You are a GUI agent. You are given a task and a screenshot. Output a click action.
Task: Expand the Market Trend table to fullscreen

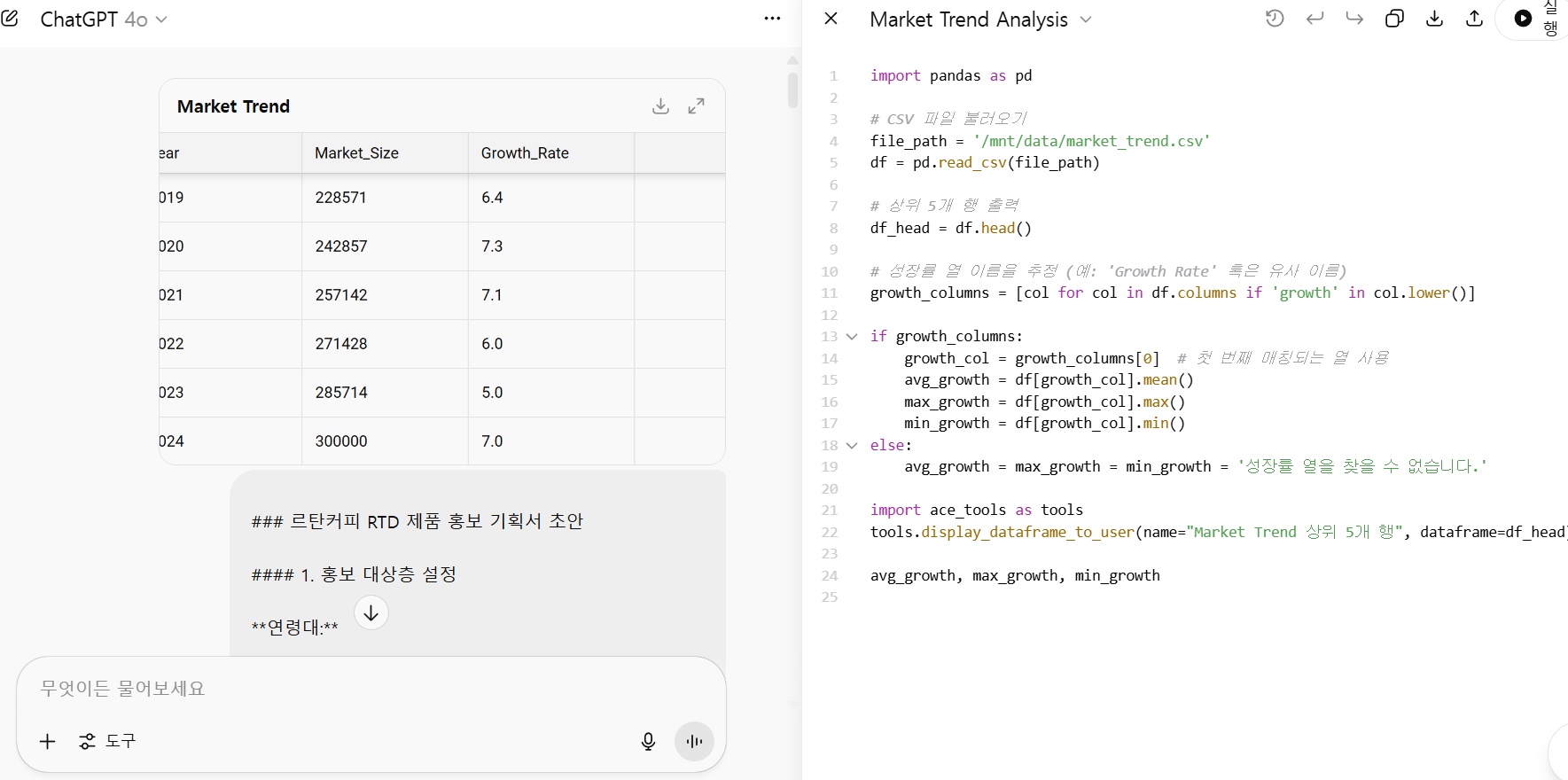tap(697, 106)
